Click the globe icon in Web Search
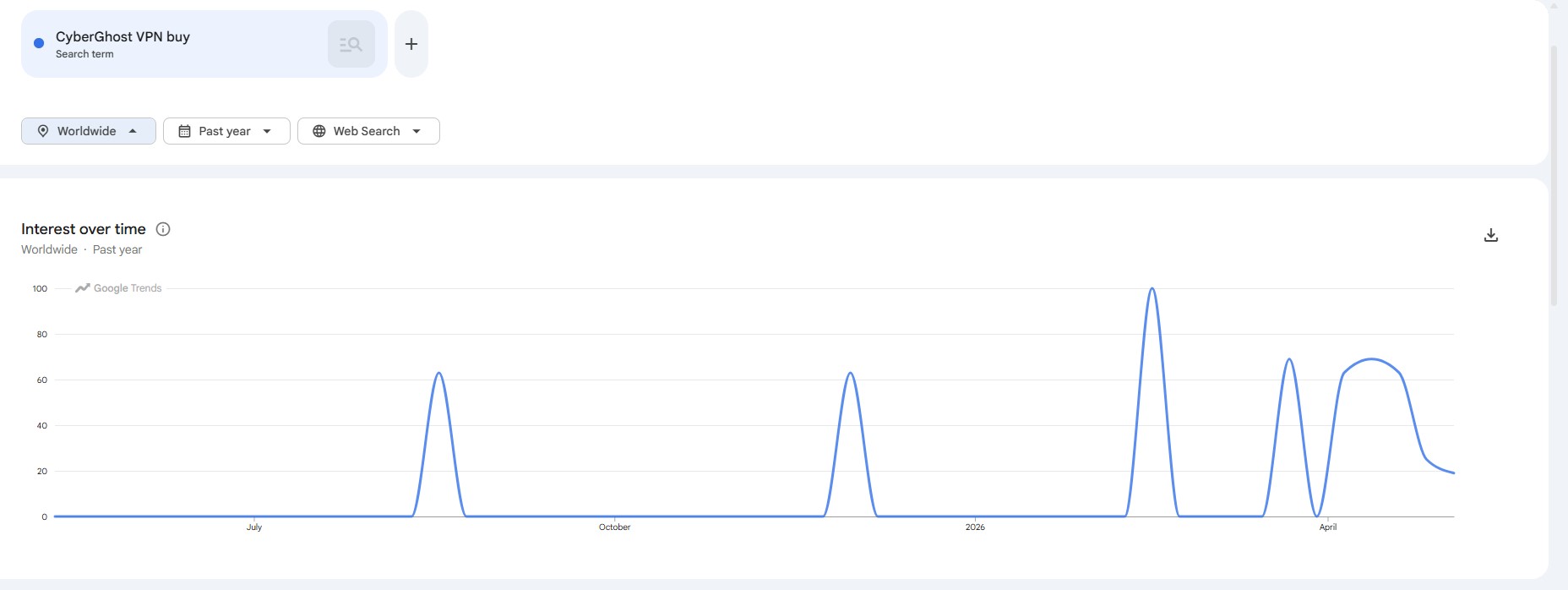Screen dimensions: 1568x590 pyautogui.click(x=319, y=131)
